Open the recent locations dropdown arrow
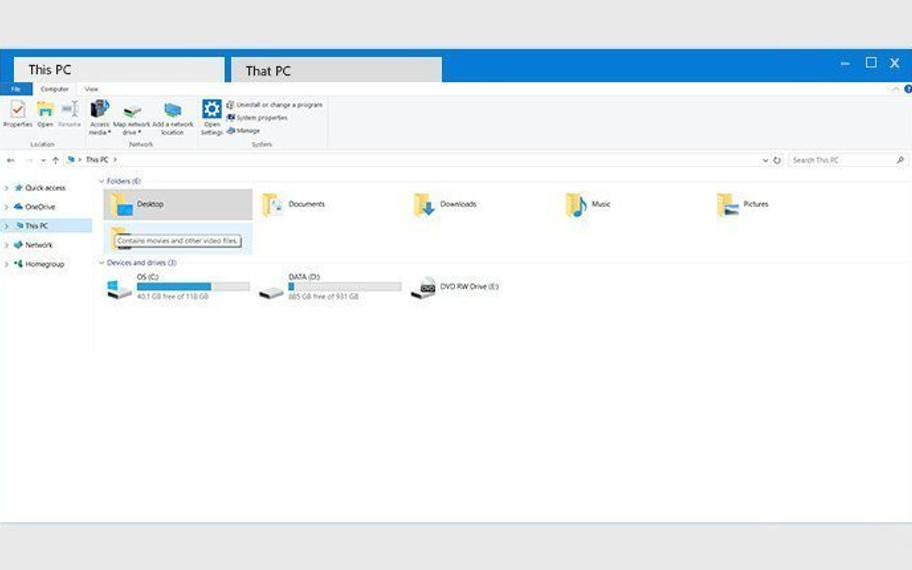Screen dimensions: 912x570 tap(43, 161)
